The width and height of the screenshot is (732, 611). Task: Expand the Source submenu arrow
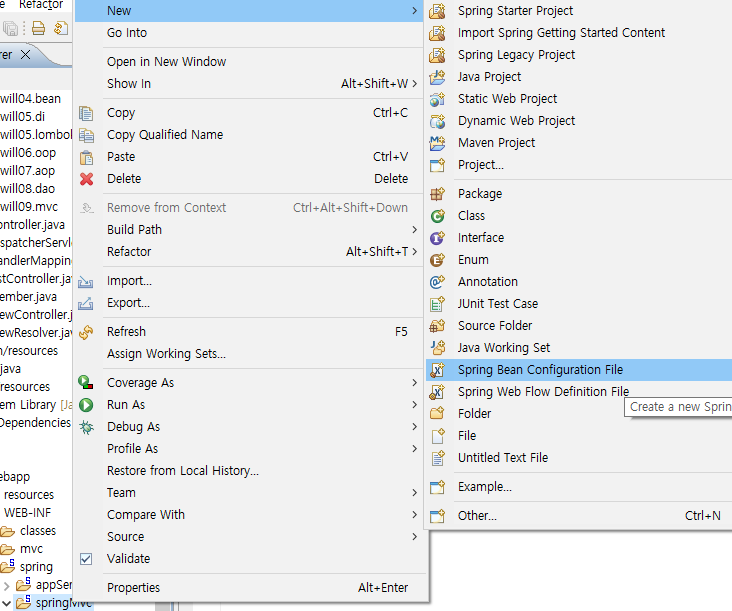415,536
